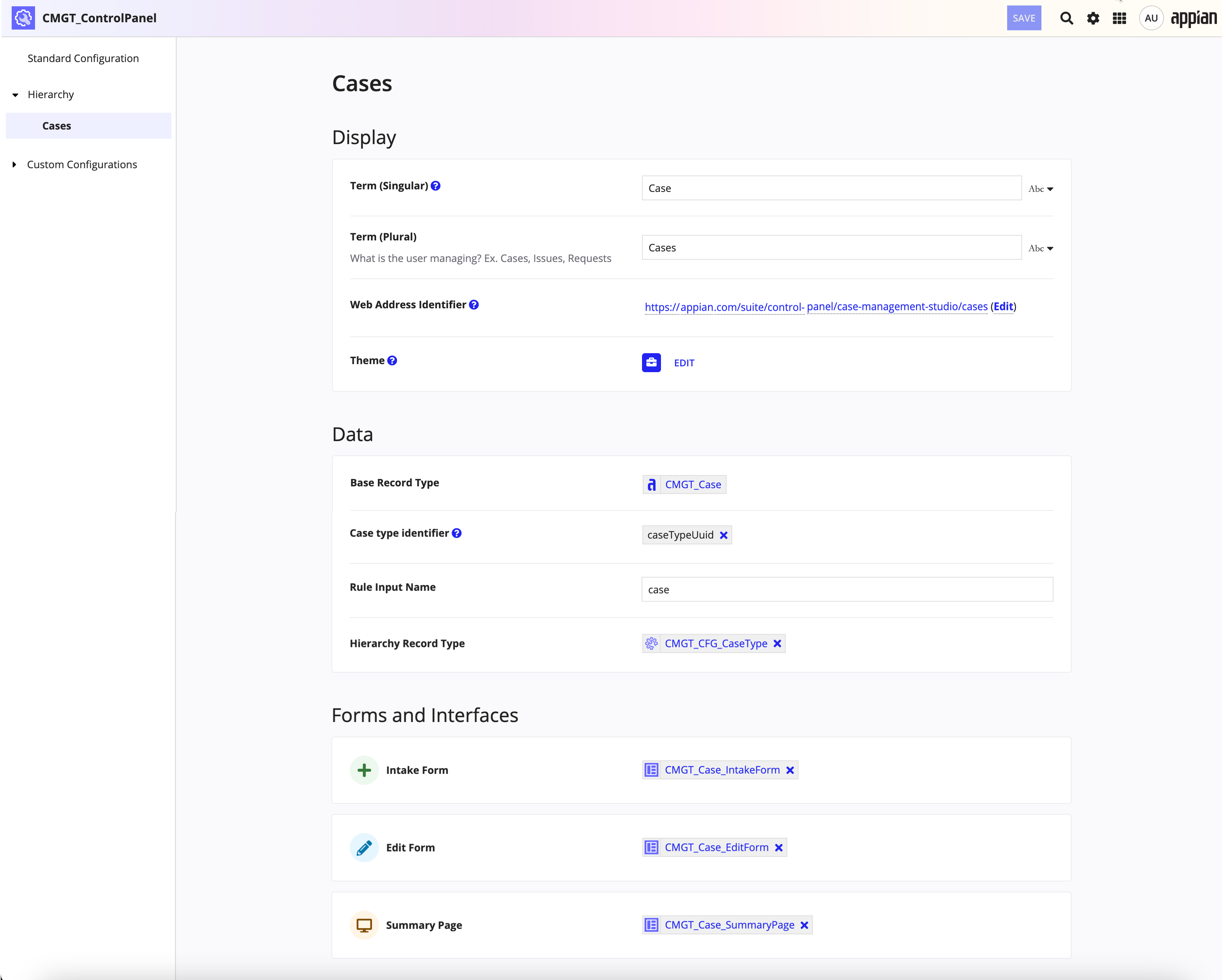This screenshot has height=980, width=1222.
Task: Click the Intake Form plus icon
Action: coord(364,770)
